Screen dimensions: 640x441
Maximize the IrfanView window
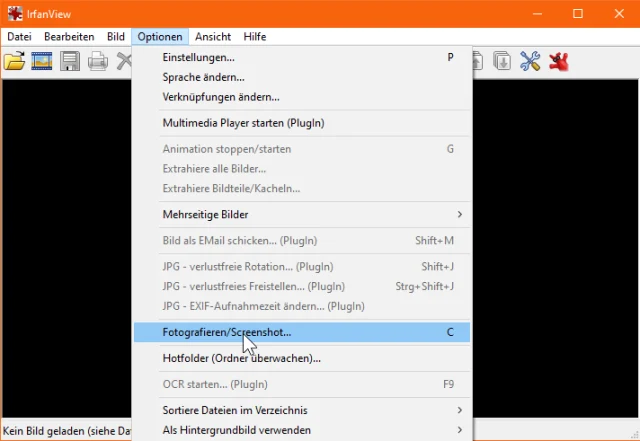pyautogui.click(x=578, y=14)
